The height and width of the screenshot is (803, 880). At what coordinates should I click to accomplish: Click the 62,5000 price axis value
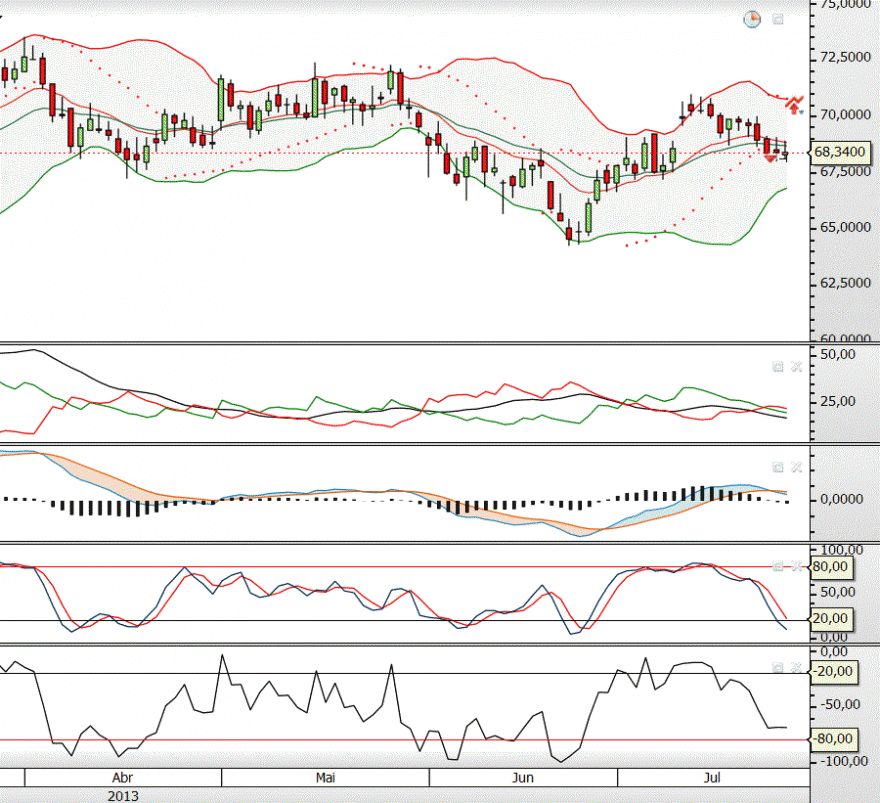845,283
